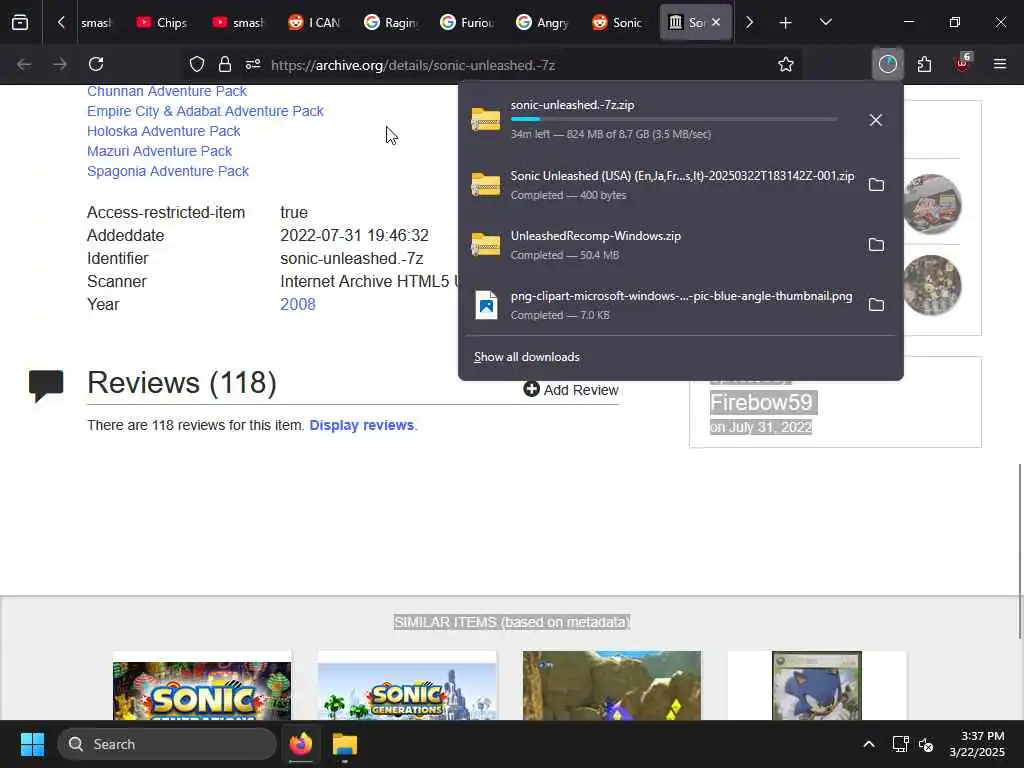The image size is (1024, 768).
Task: Switch to the Raging Google tab
Action: (390, 23)
